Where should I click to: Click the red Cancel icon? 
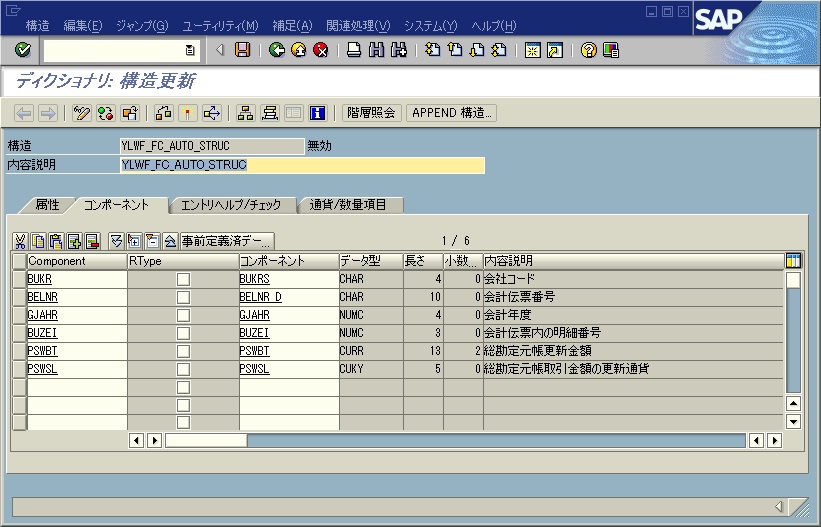tap(320, 50)
